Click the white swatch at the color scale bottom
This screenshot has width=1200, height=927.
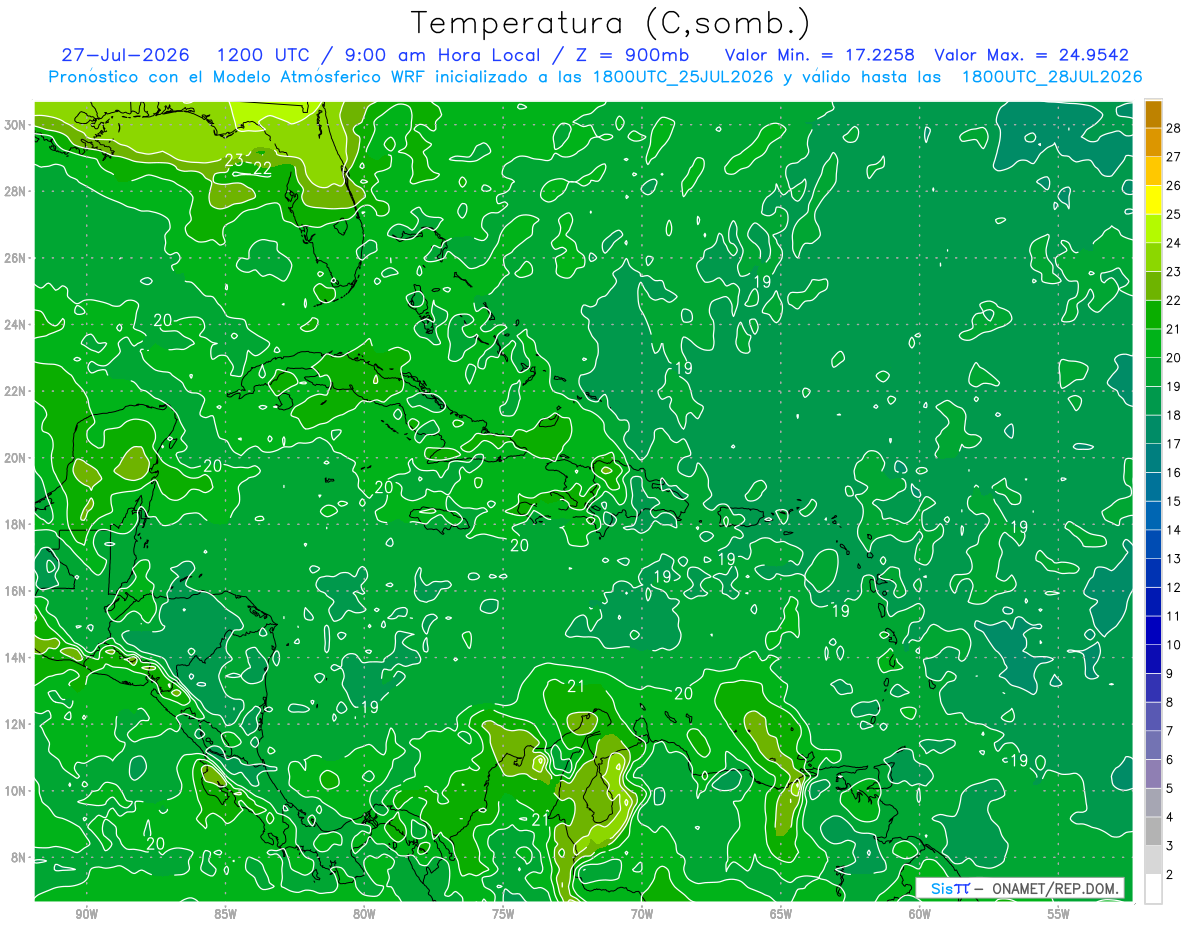tap(1153, 889)
